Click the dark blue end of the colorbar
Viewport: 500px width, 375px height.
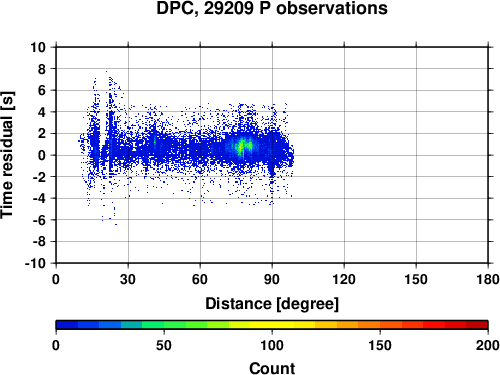point(67,325)
